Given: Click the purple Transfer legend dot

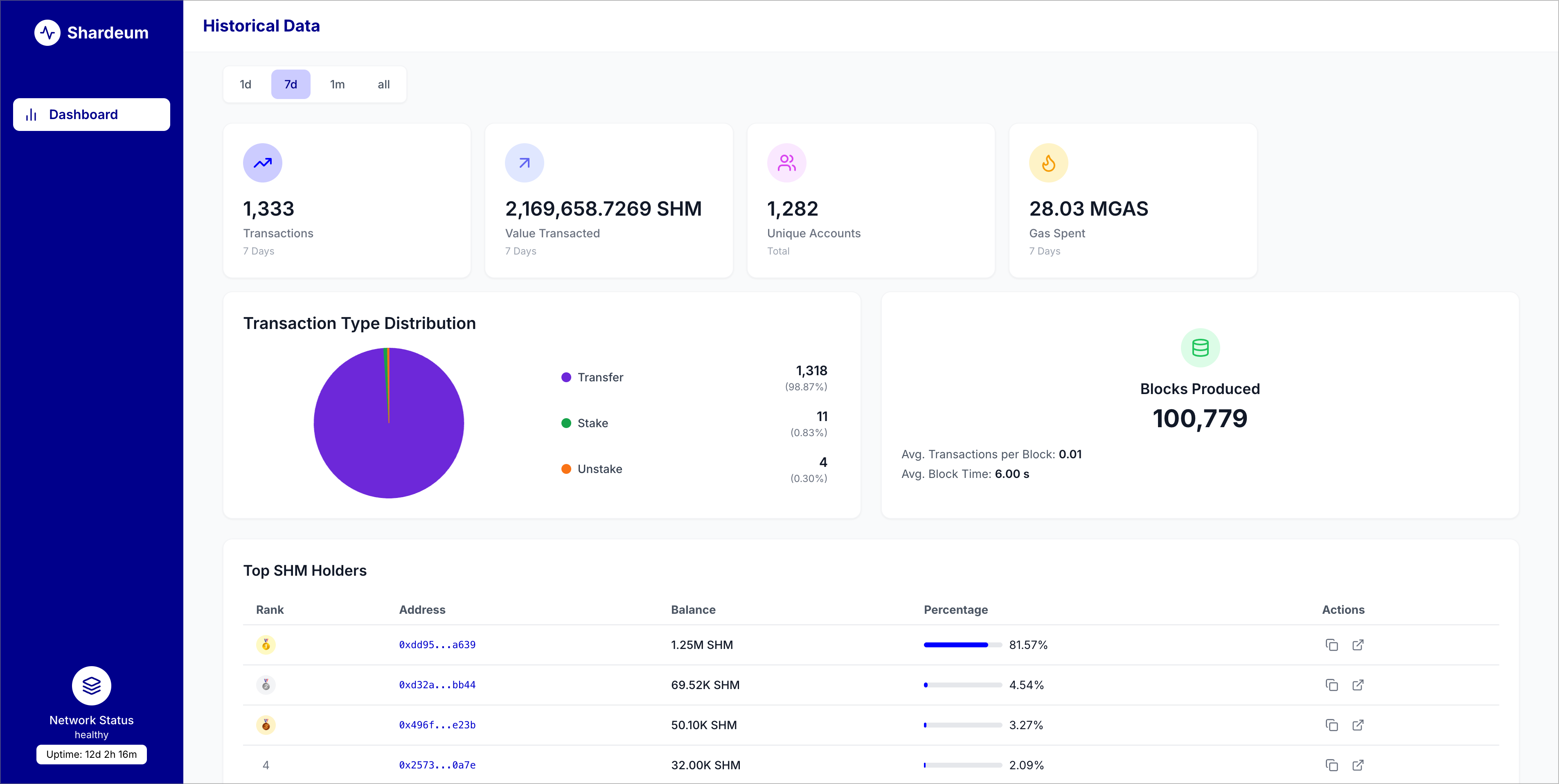Looking at the screenshot, I should tap(566, 377).
